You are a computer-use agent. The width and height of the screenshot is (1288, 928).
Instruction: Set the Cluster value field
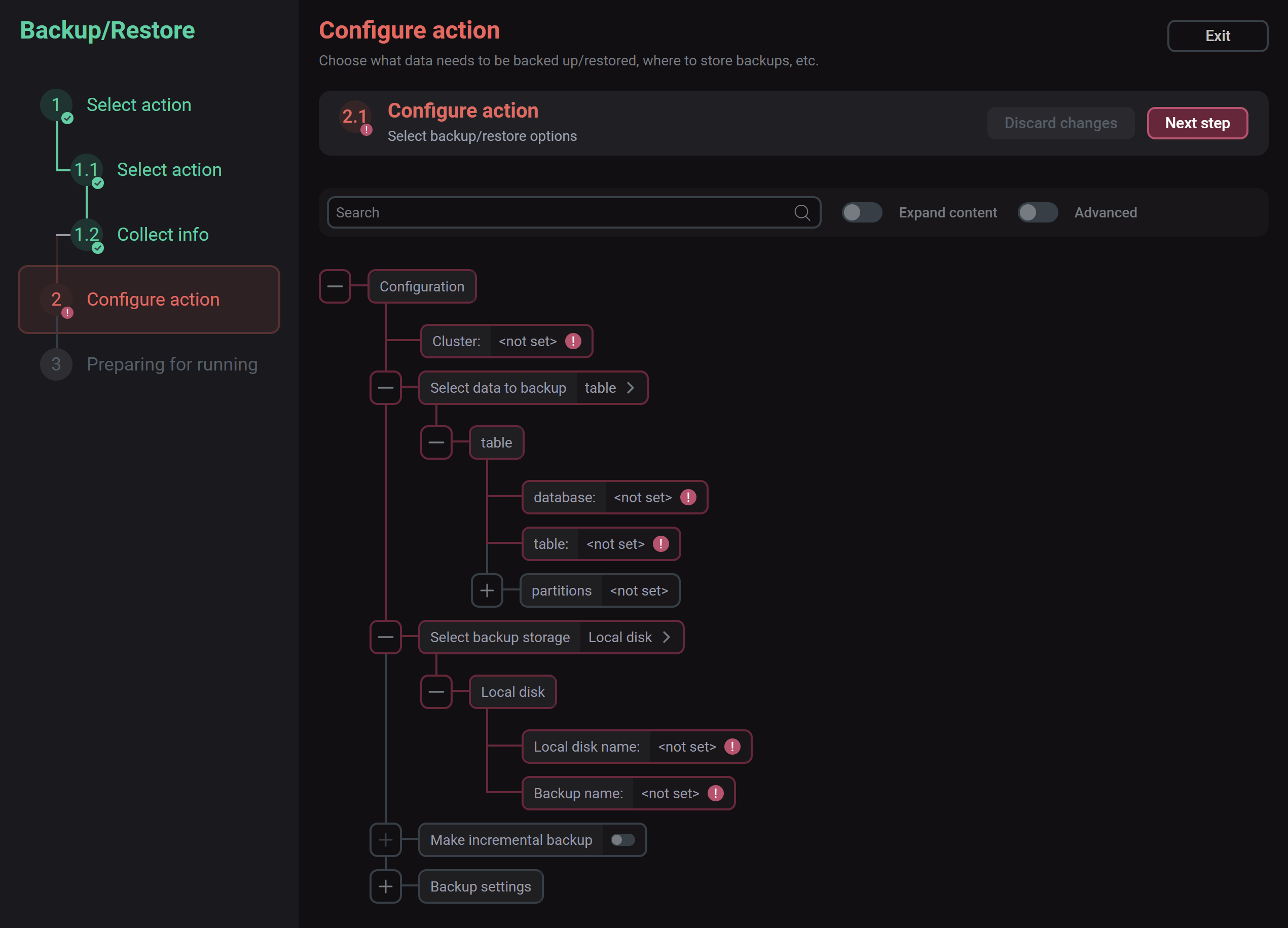click(528, 341)
